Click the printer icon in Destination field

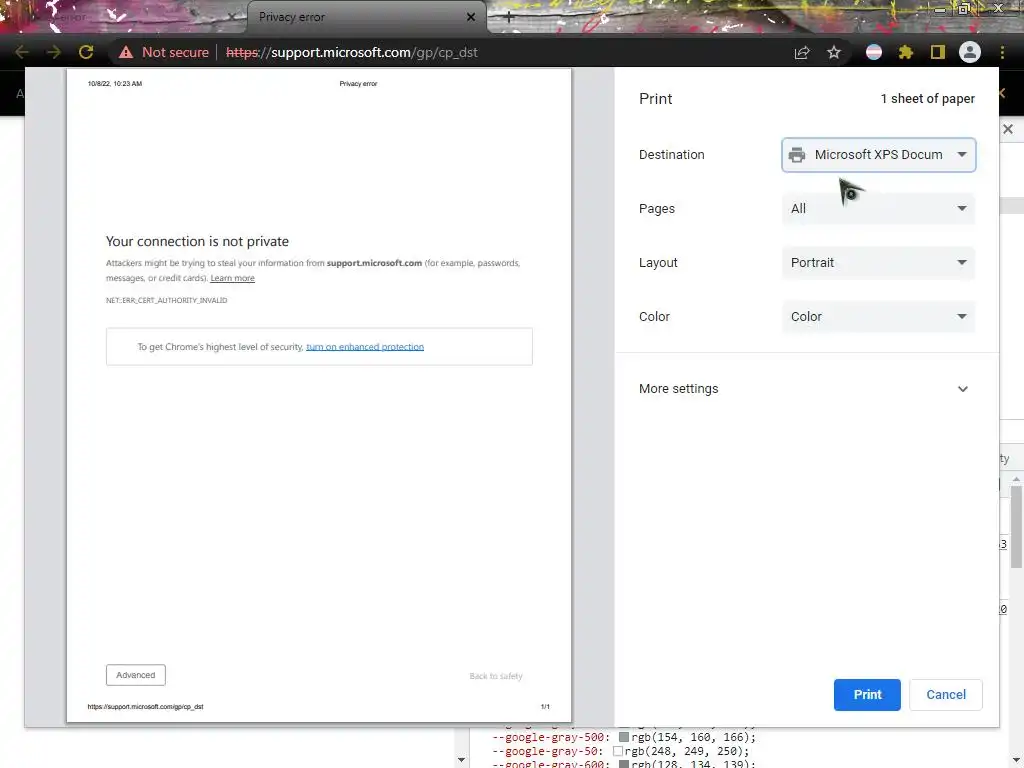[797, 155]
